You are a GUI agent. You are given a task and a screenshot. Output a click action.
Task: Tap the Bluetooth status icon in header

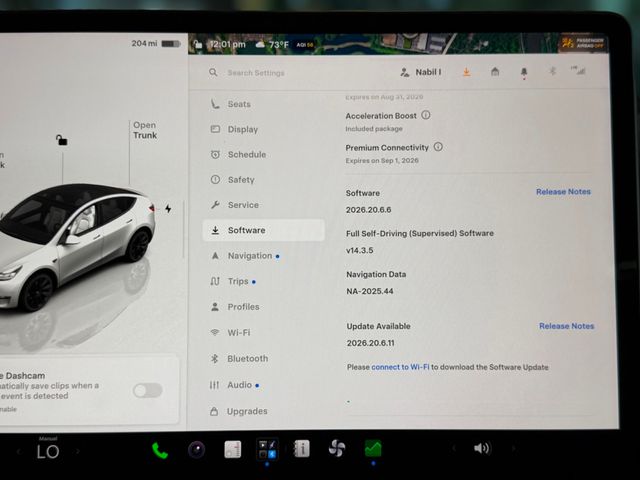click(x=552, y=72)
